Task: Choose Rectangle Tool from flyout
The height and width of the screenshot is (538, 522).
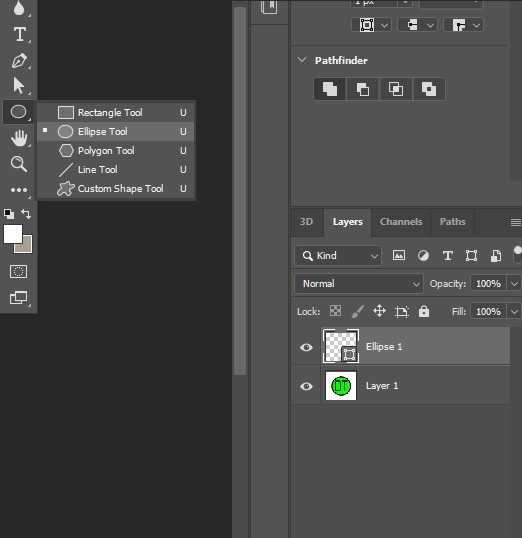Action: click(x=116, y=113)
